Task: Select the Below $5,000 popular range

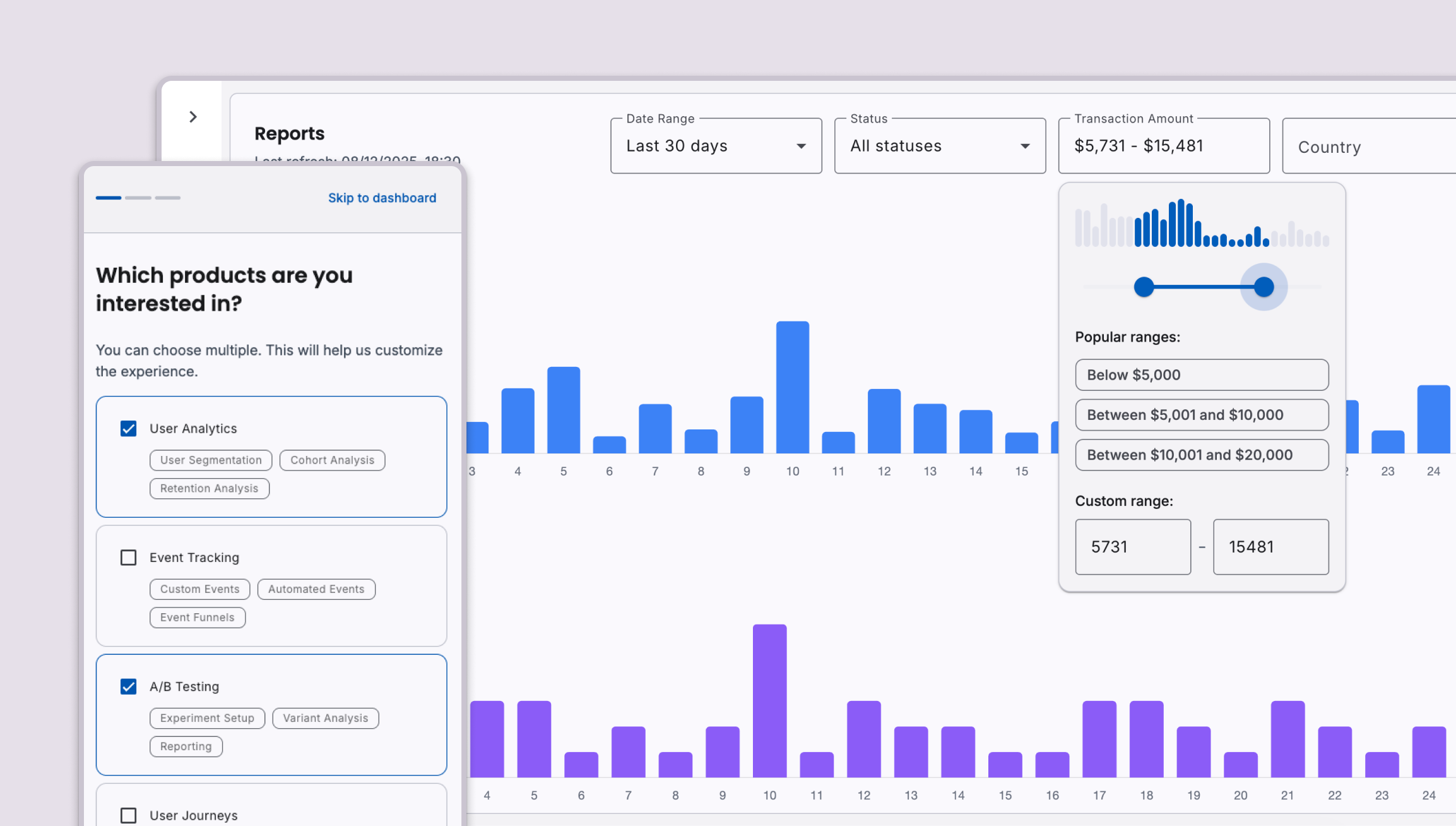Action: pos(1201,374)
